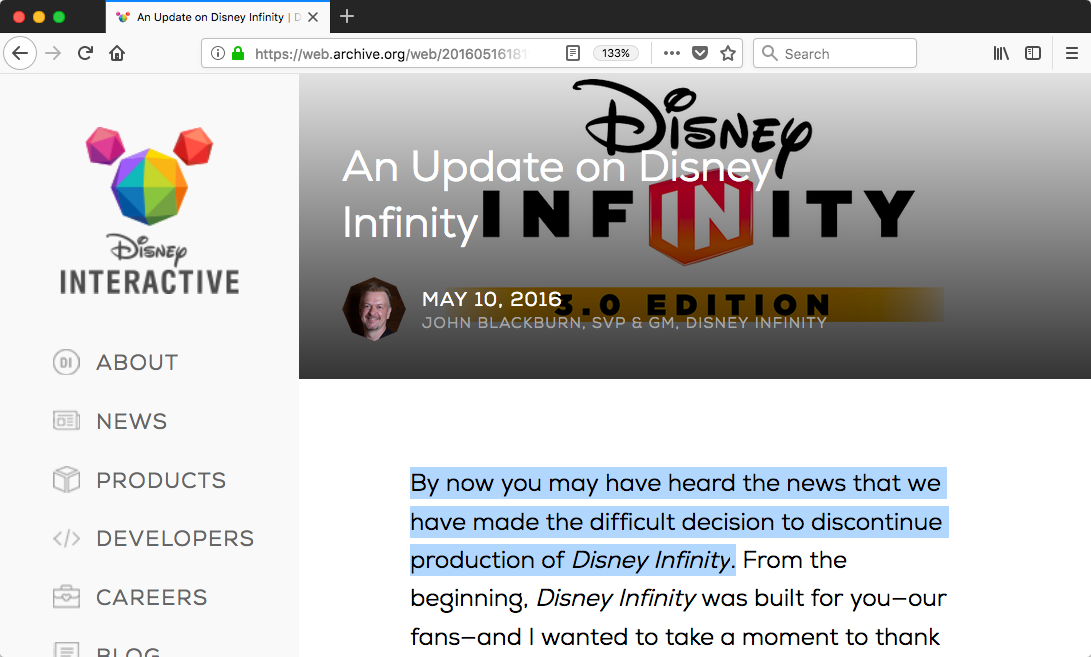The height and width of the screenshot is (657, 1091).
Task: Open a new tab with the plus button
Action: pyautogui.click(x=347, y=16)
